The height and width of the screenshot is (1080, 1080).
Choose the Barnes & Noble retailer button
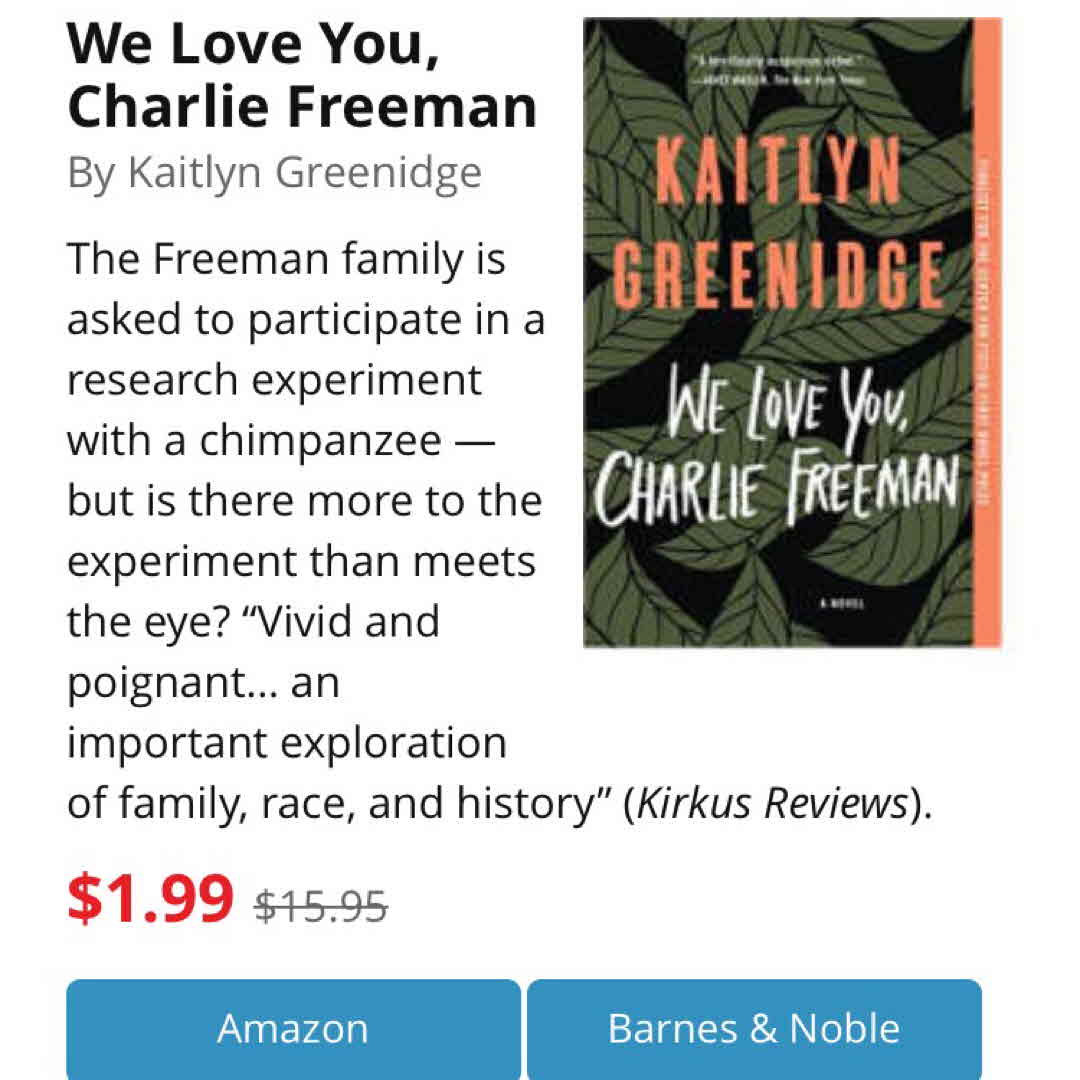coord(754,1028)
